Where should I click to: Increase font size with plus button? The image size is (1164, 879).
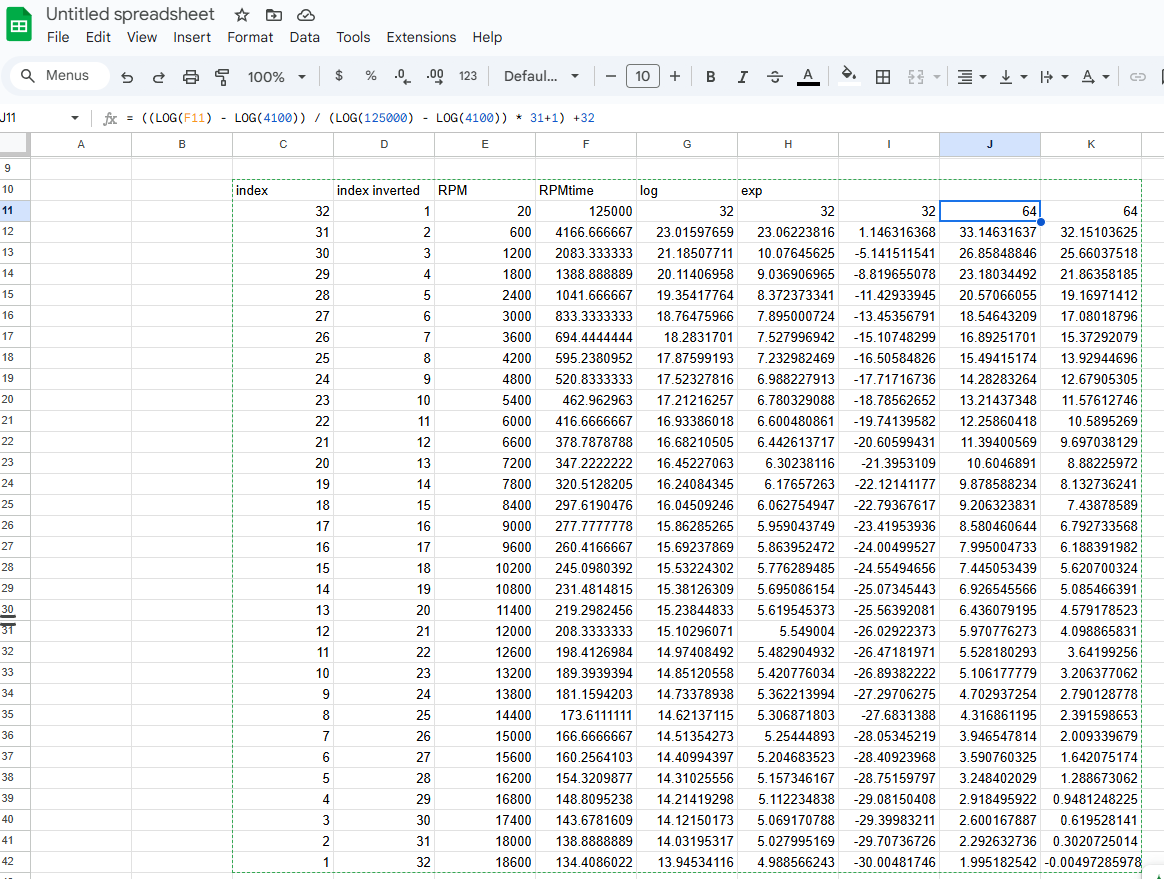[x=675, y=77]
